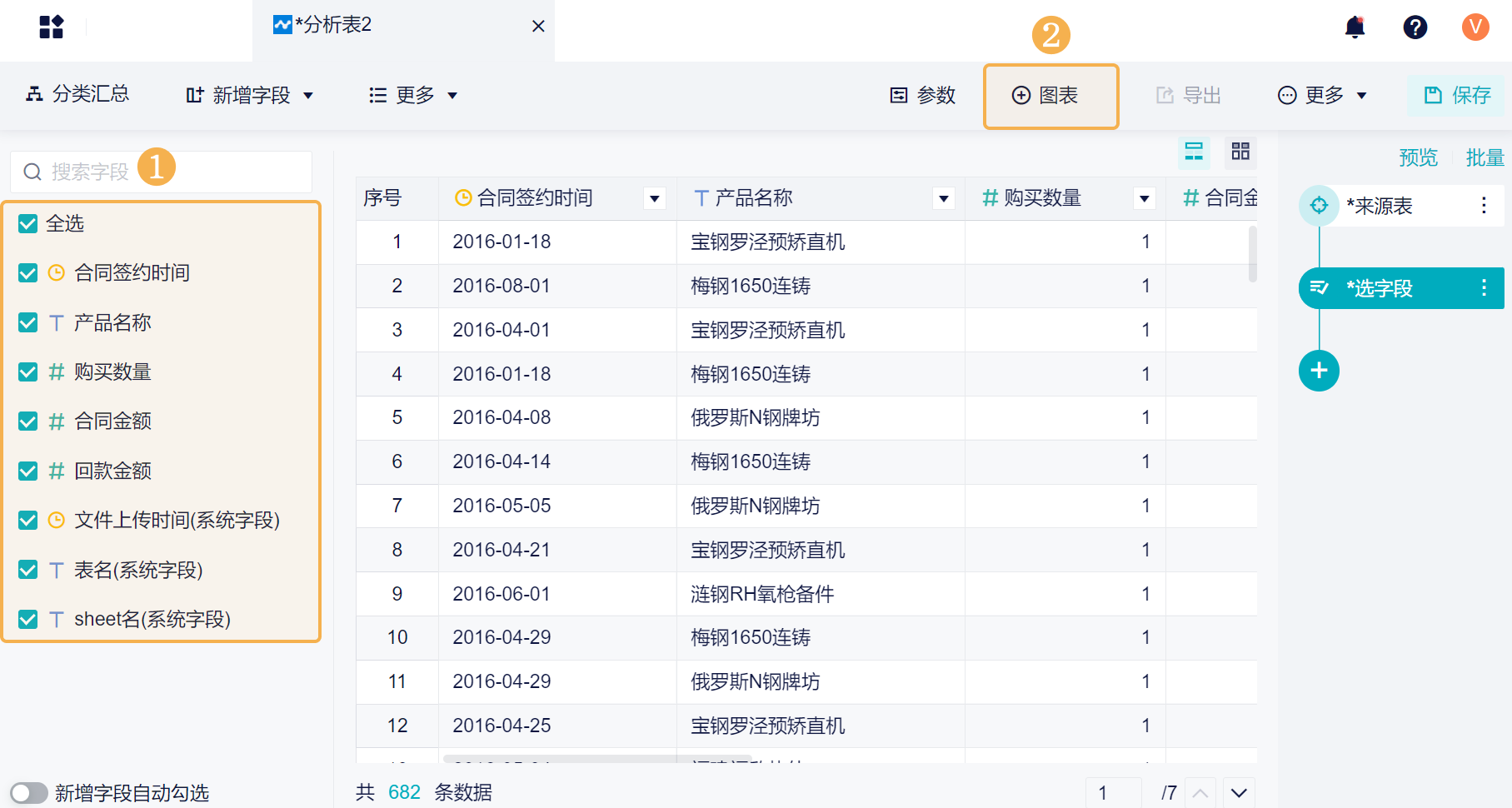Open the user avatar menu
This screenshot has height=808, width=1512.
[x=1475, y=27]
